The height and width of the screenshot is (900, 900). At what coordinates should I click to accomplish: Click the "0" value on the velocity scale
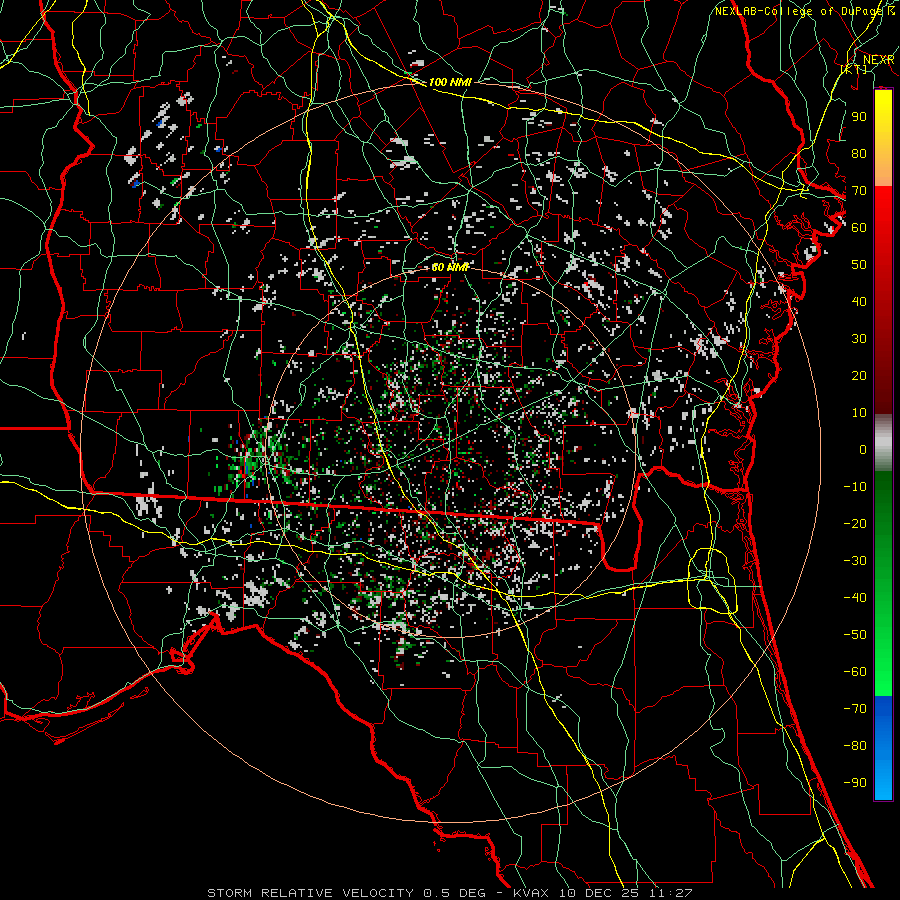863,449
